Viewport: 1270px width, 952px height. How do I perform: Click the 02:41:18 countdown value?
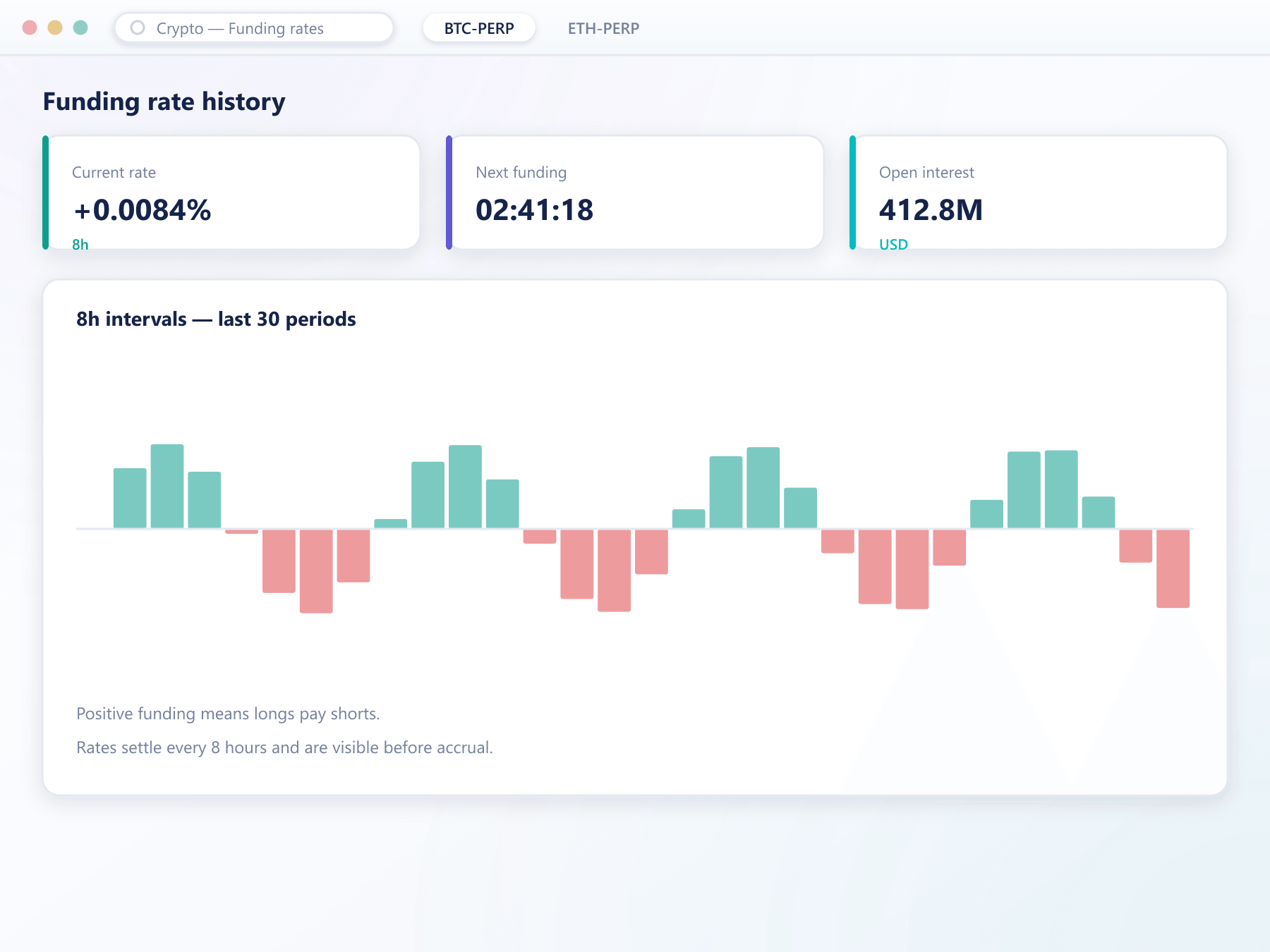tap(534, 210)
